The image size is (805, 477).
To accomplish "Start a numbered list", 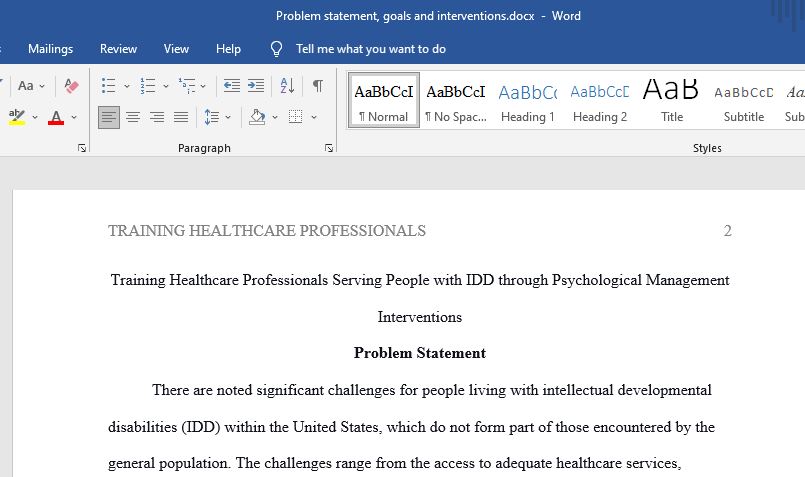I will coord(148,86).
